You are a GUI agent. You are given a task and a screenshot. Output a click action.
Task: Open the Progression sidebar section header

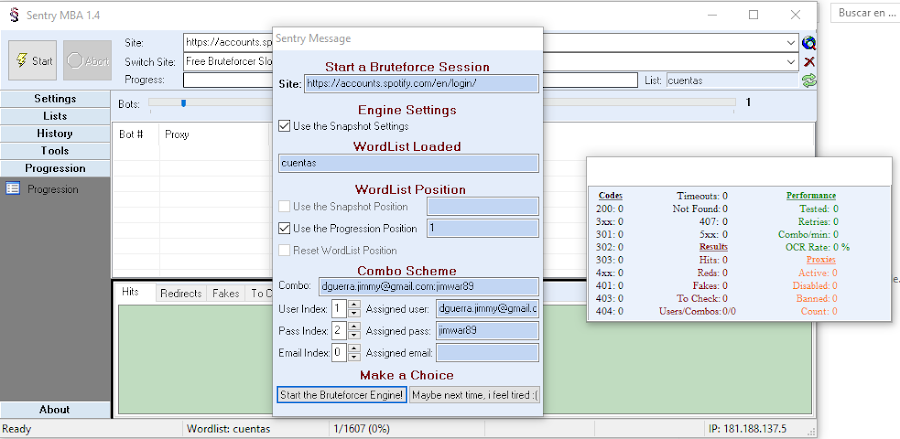coord(55,168)
